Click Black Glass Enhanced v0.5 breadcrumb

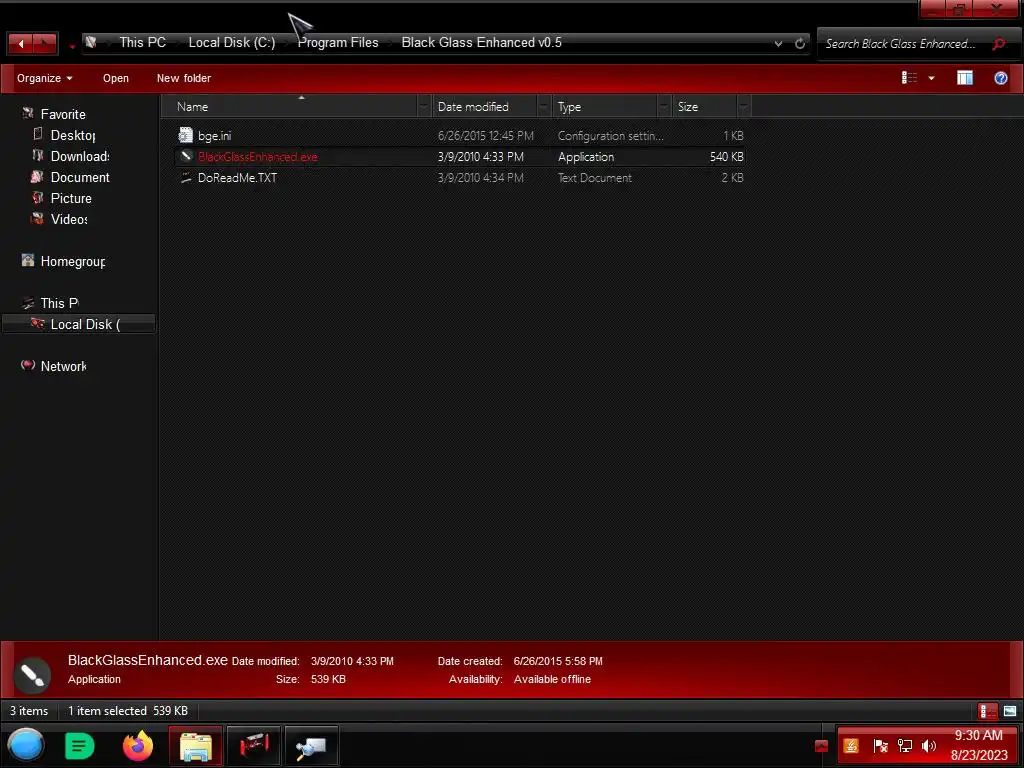481,42
